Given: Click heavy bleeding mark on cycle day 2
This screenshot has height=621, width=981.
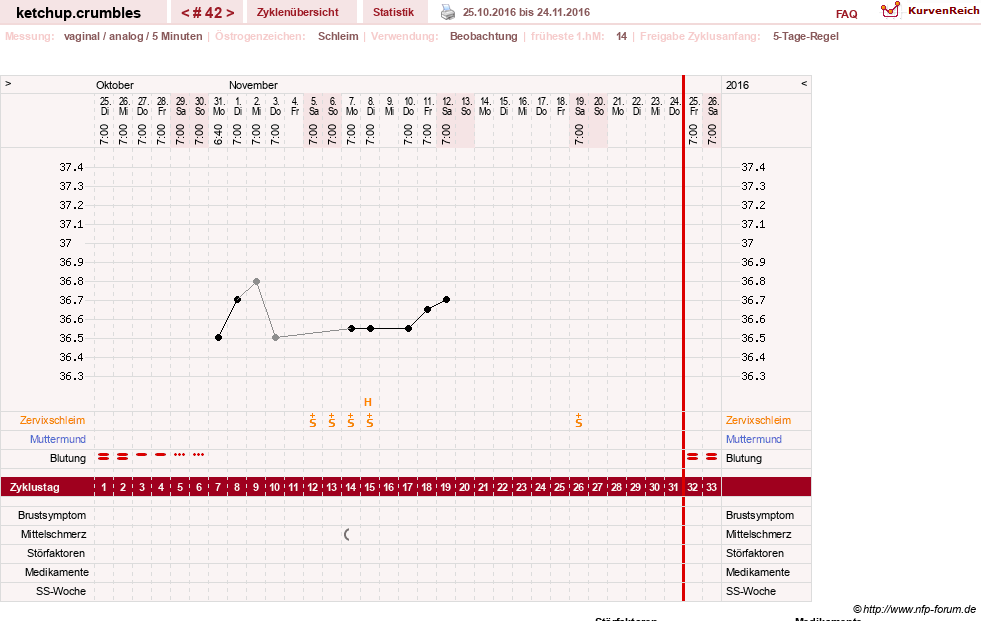Looking at the screenshot, I should tap(123, 457).
